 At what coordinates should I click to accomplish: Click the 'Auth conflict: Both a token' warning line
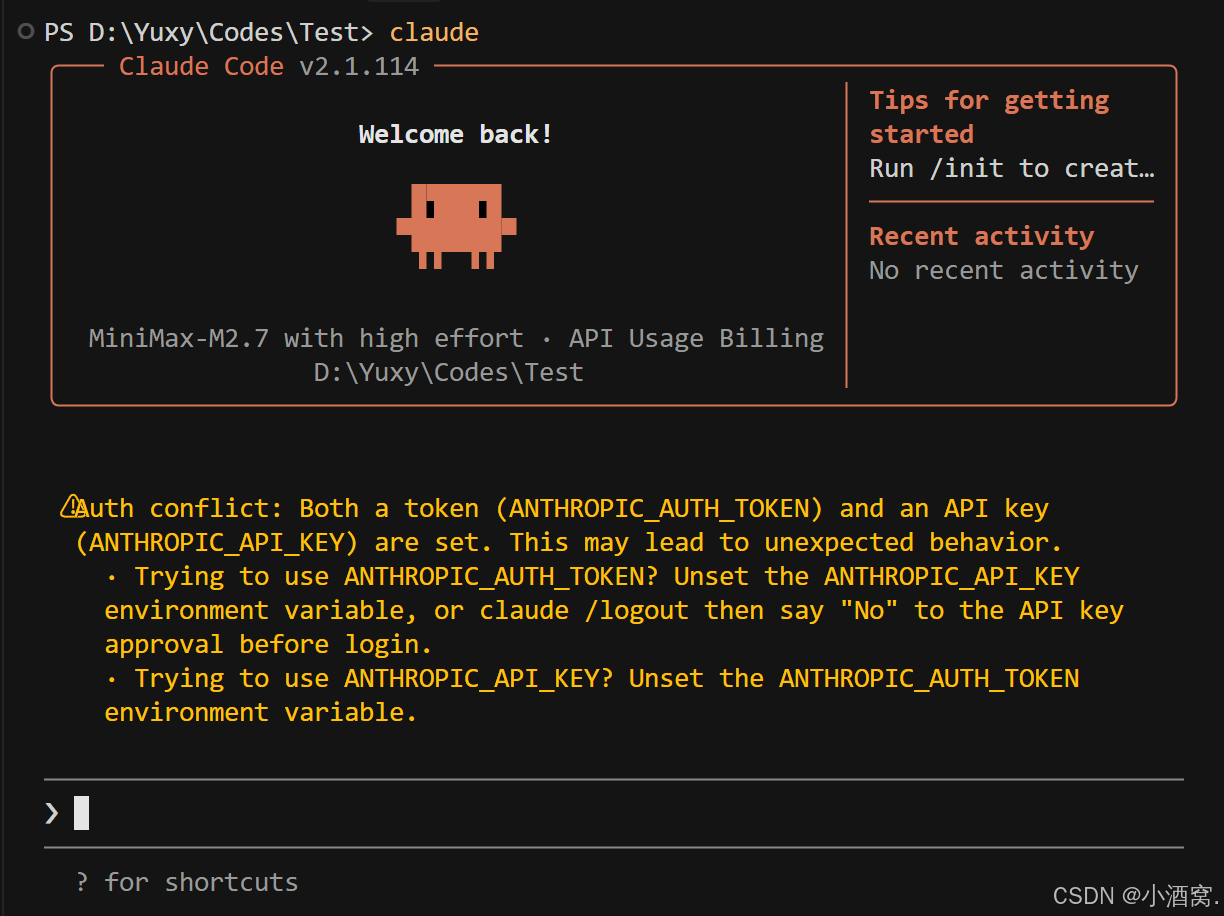coord(562,508)
